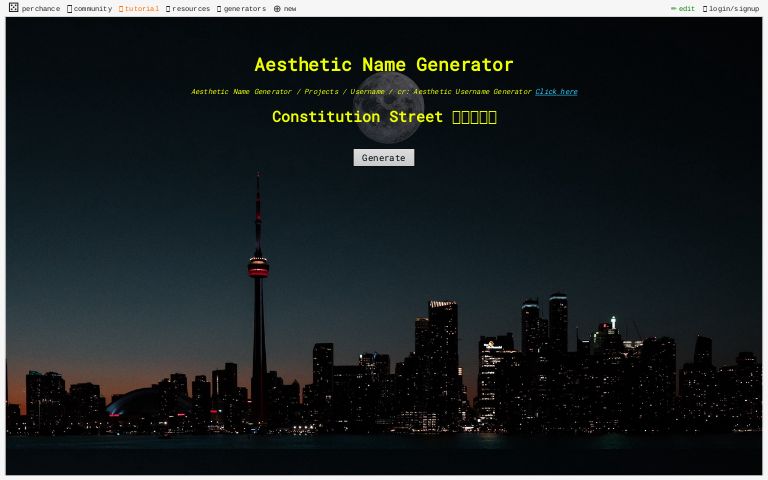
Task: Click the plus icon beside new
Action: (x=277, y=9)
